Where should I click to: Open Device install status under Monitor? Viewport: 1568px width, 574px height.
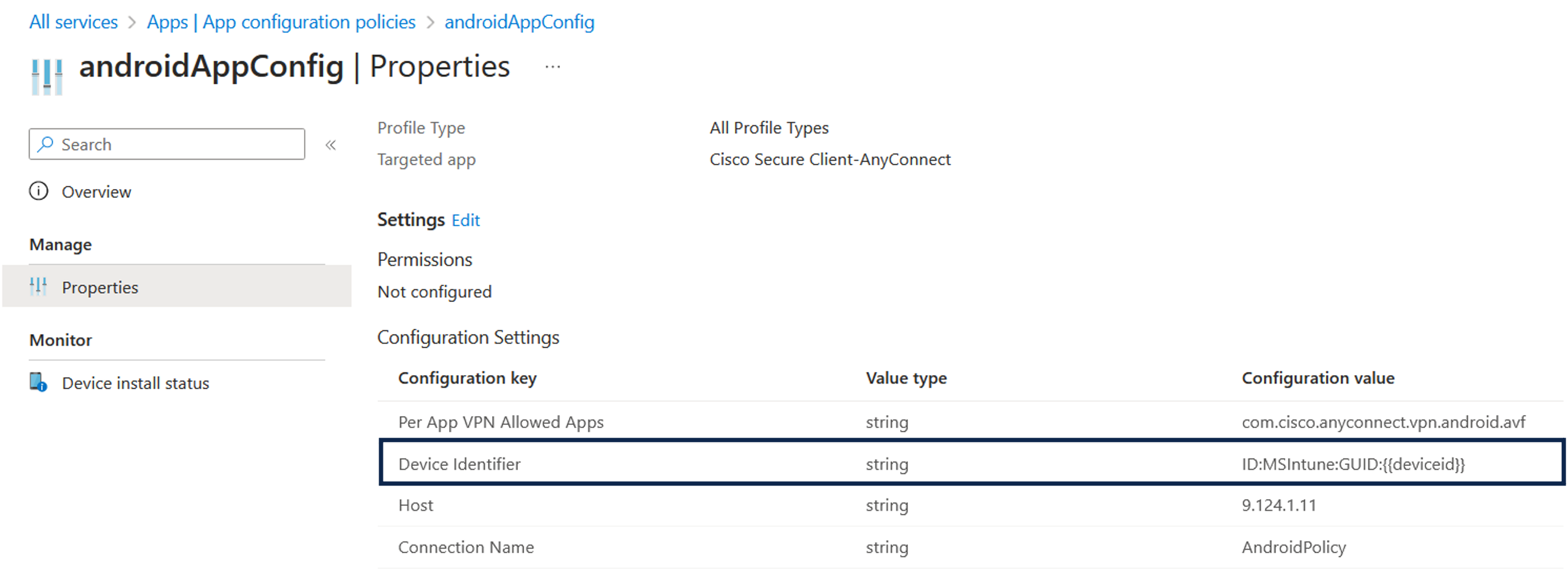pyautogui.click(x=136, y=382)
